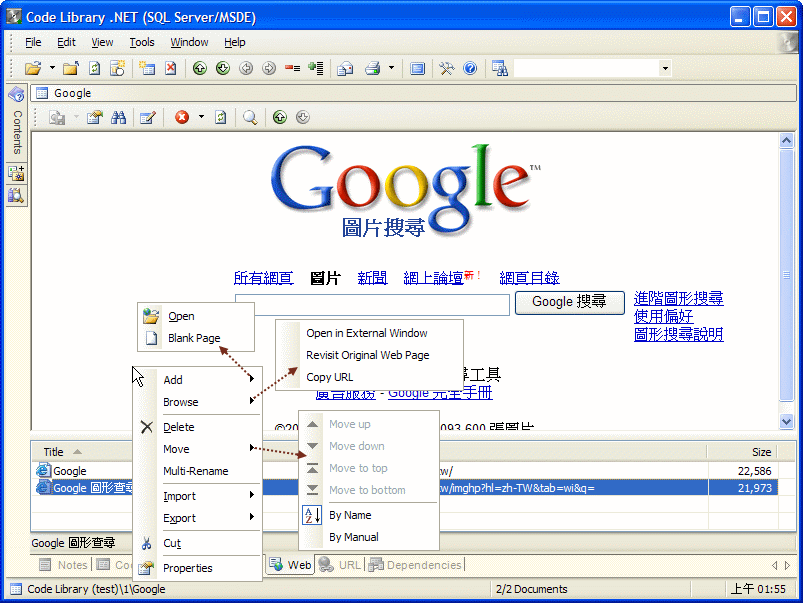Click the sidebar icon directly below Contents
The image size is (803, 603).
pyautogui.click(x=16, y=174)
